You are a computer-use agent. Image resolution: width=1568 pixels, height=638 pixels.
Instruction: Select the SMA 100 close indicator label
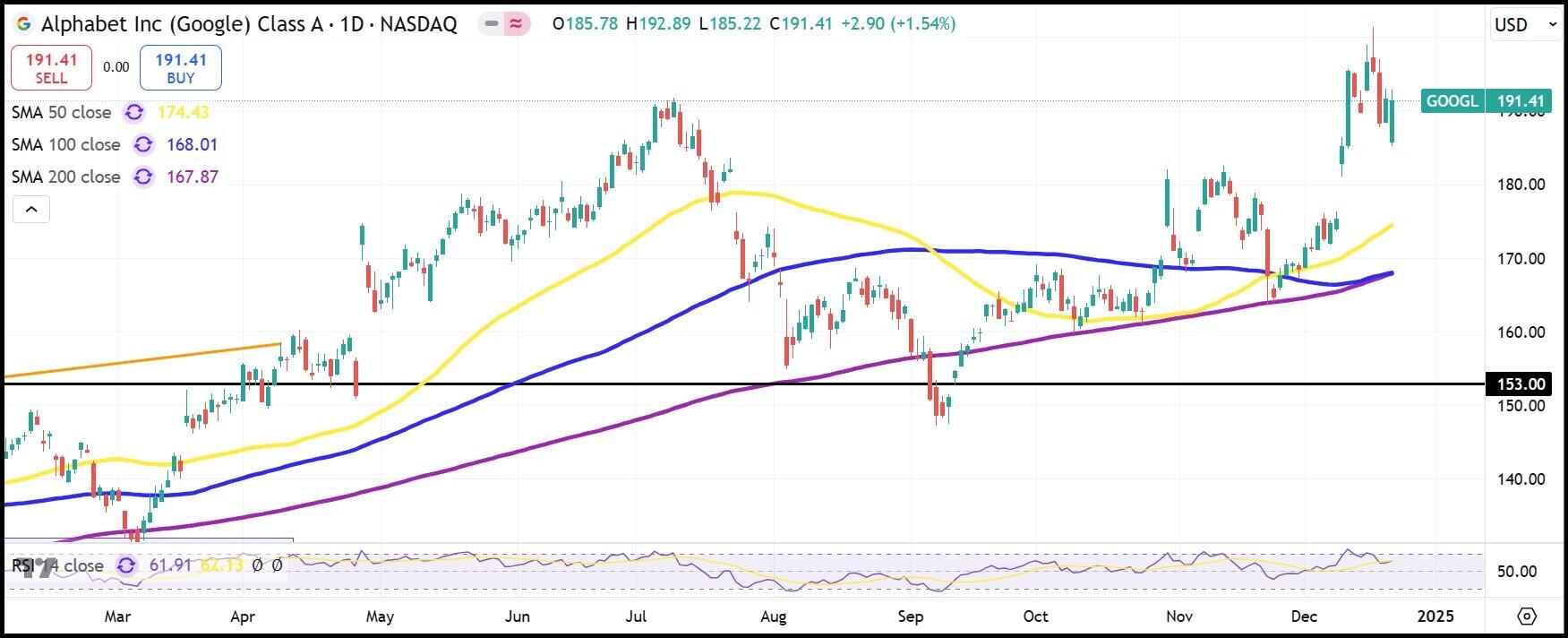click(x=66, y=145)
